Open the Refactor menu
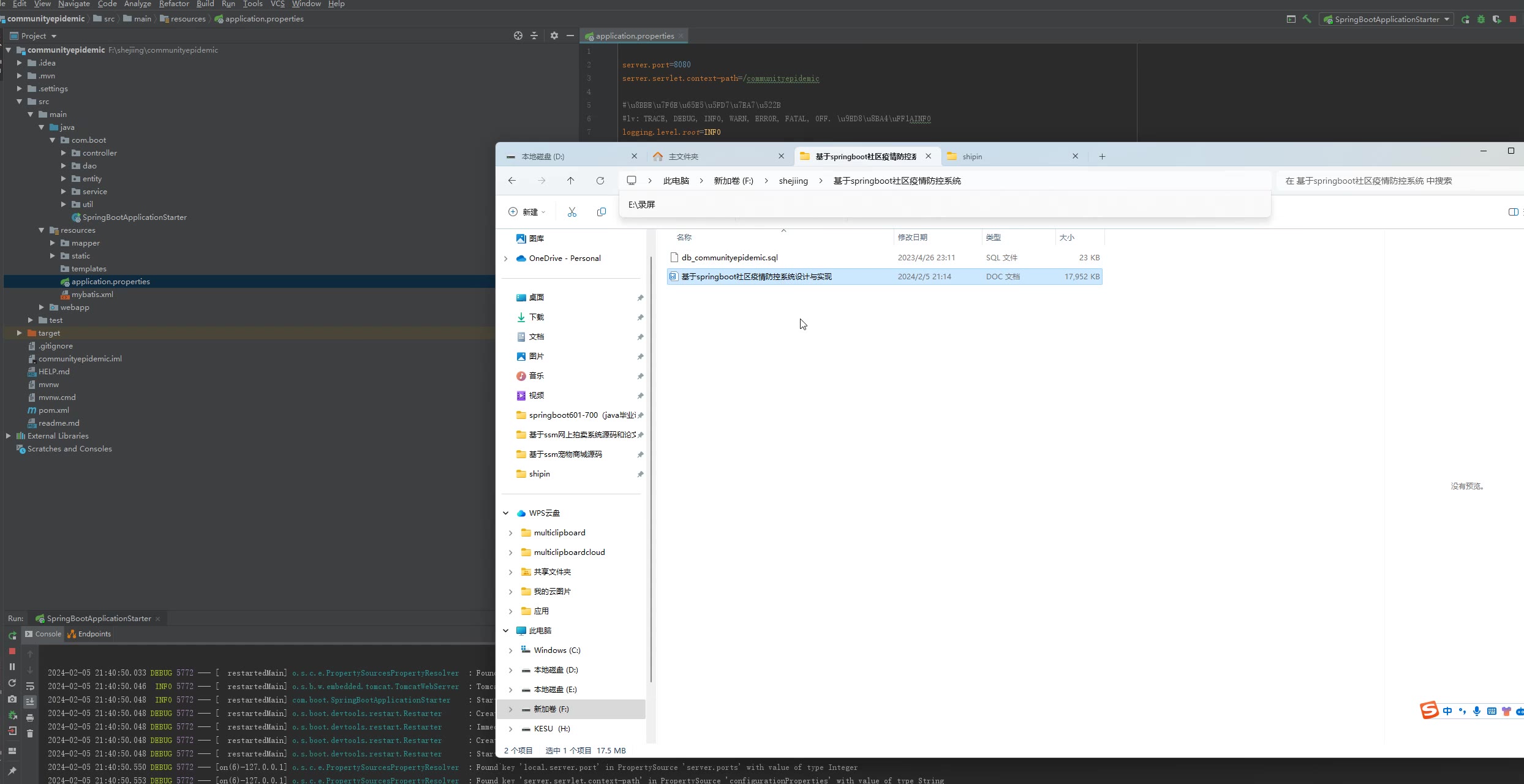Image resolution: width=1524 pixels, height=784 pixels. tap(174, 4)
